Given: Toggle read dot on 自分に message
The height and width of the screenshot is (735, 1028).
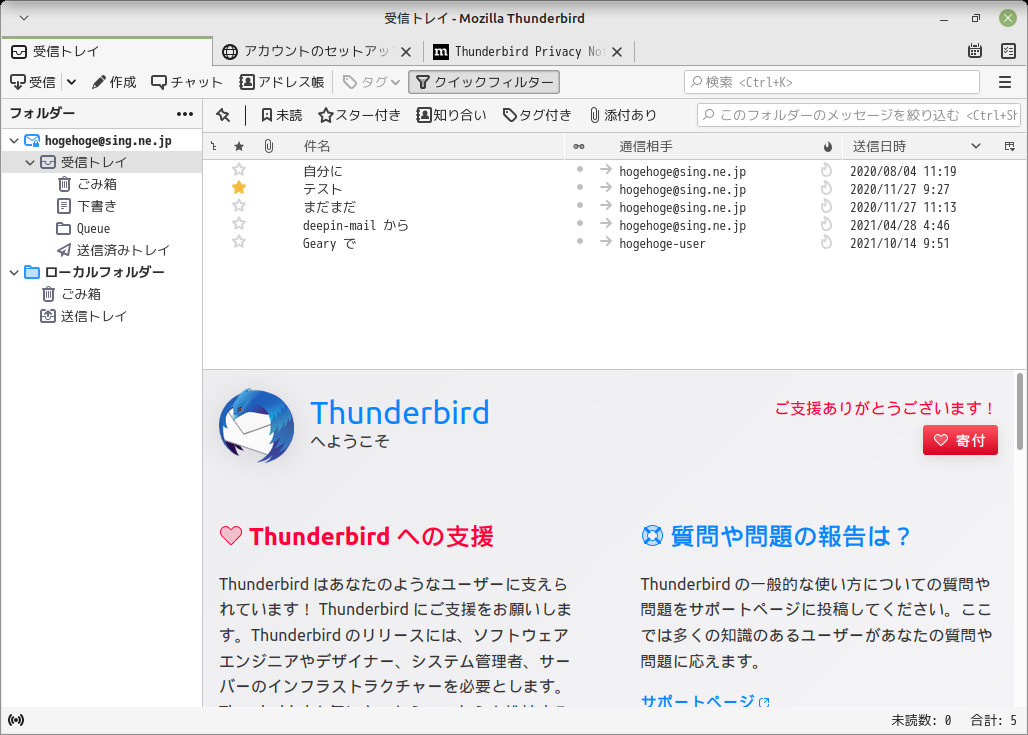Looking at the screenshot, I should (580, 170).
